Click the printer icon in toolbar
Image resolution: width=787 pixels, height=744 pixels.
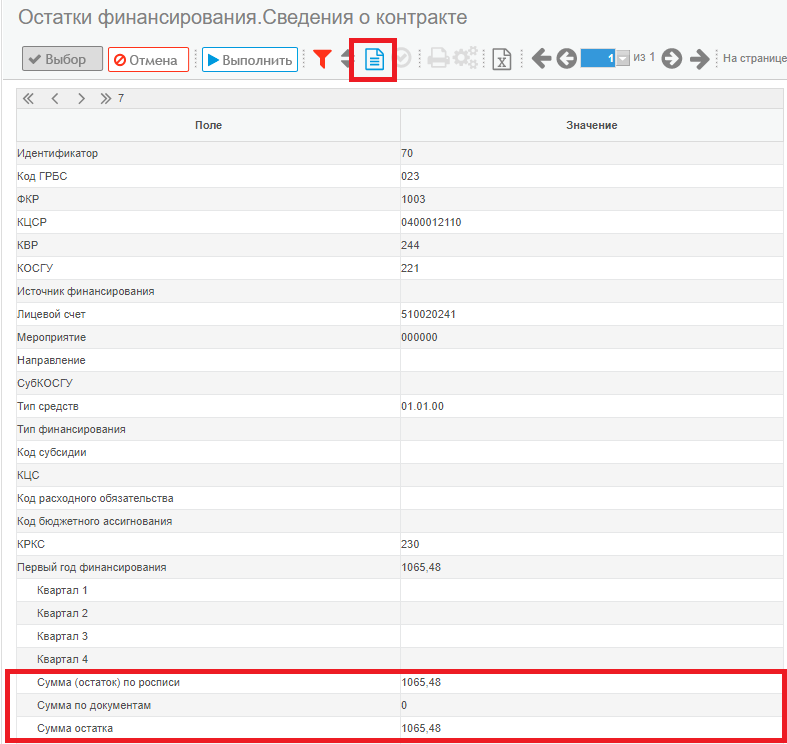438,59
